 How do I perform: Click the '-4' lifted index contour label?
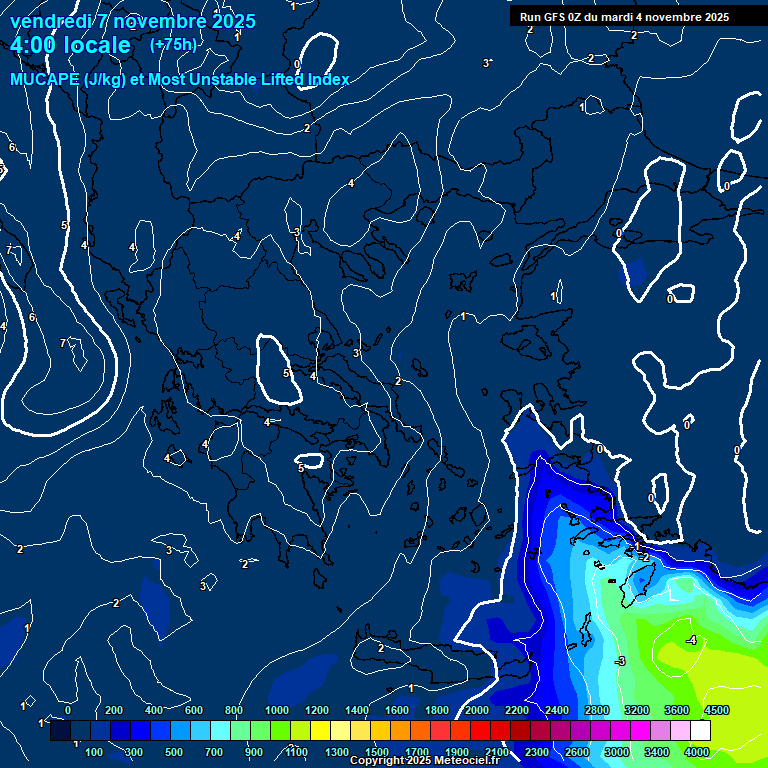(x=691, y=640)
